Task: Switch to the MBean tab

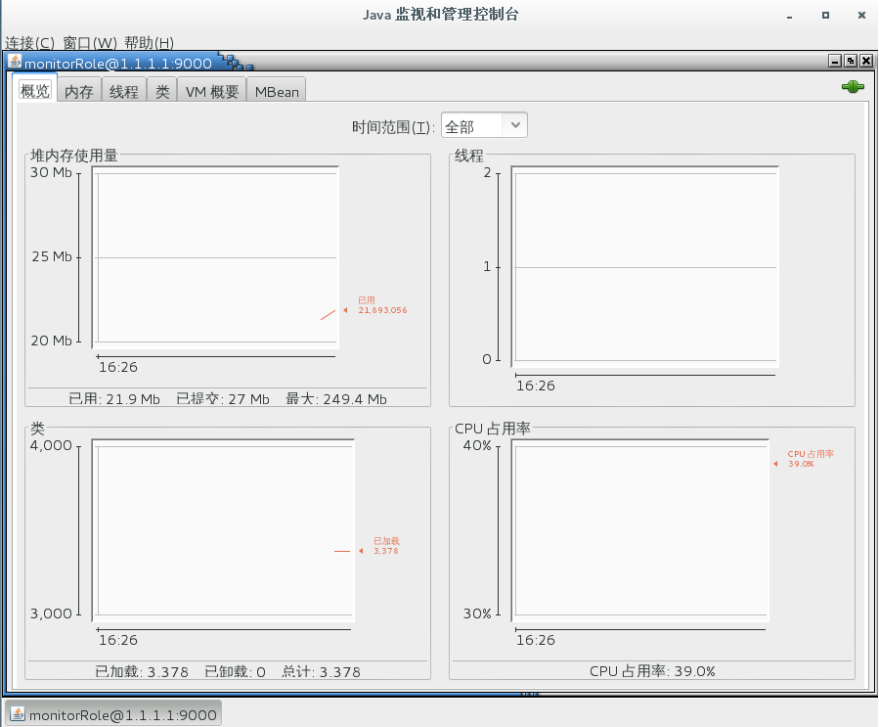Action: (x=276, y=91)
